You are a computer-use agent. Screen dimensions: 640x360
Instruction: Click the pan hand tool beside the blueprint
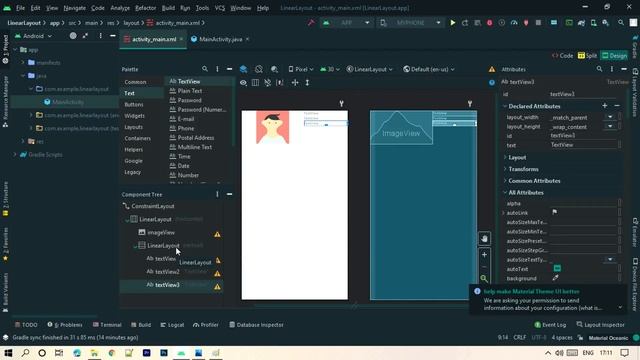coord(484,238)
